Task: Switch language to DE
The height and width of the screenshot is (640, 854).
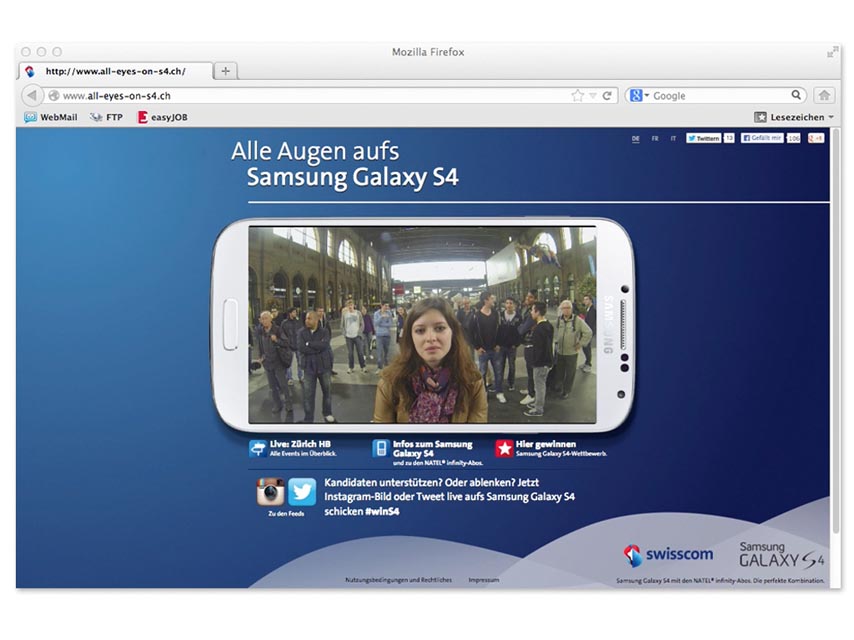Action: [636, 139]
